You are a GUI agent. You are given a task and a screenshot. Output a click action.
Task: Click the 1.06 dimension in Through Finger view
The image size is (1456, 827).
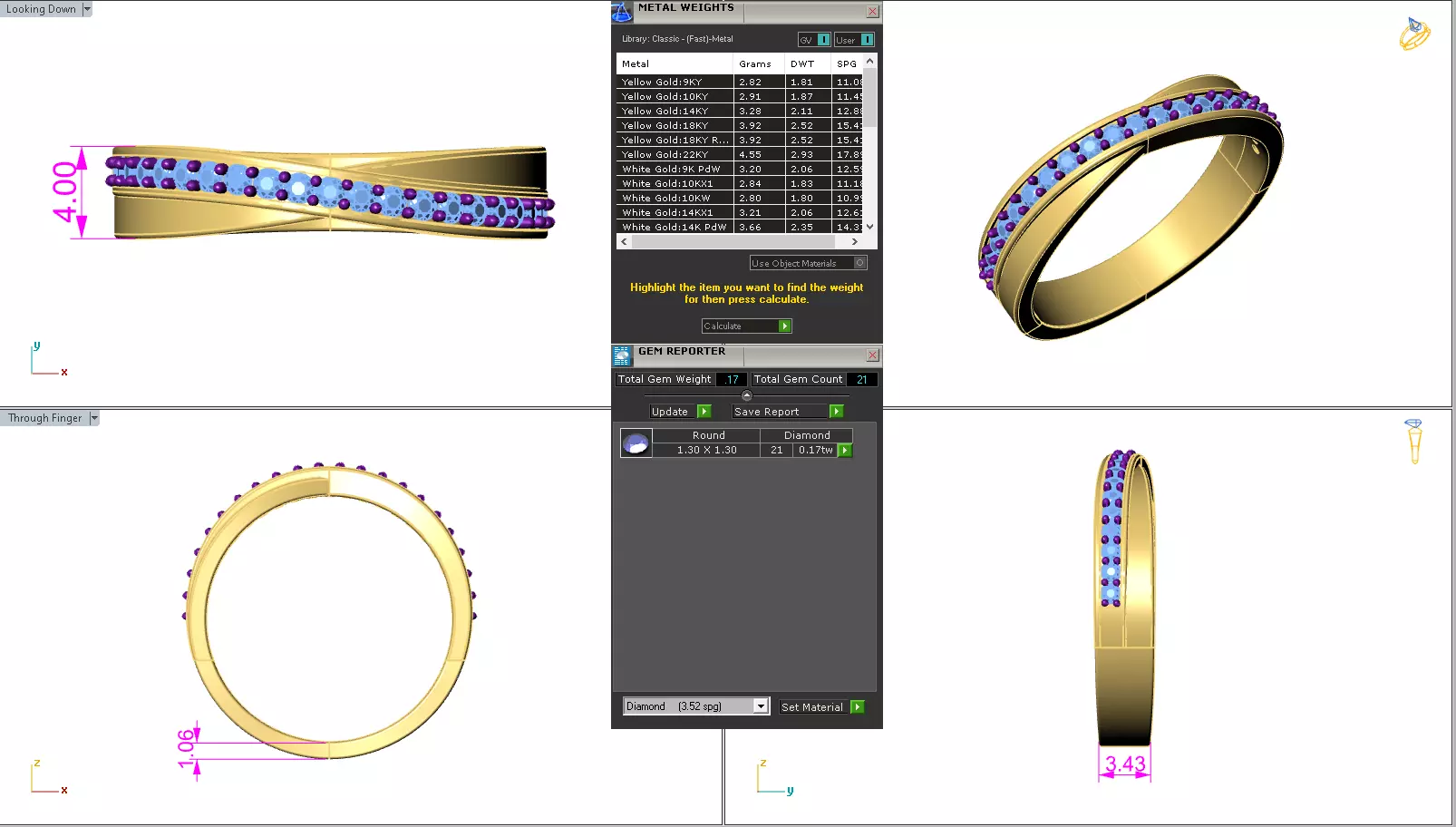pyautogui.click(x=187, y=748)
